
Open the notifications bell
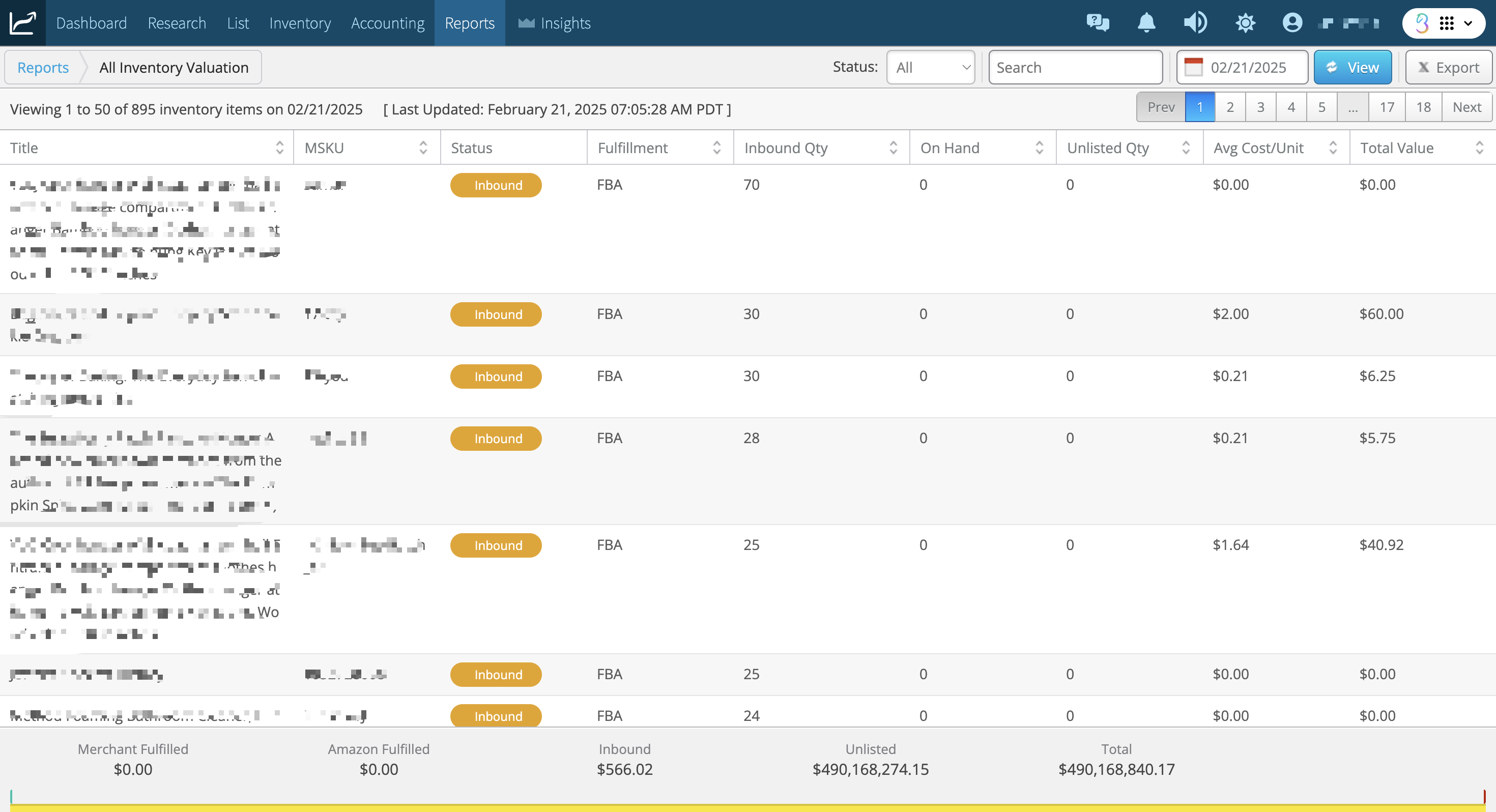tap(1146, 23)
